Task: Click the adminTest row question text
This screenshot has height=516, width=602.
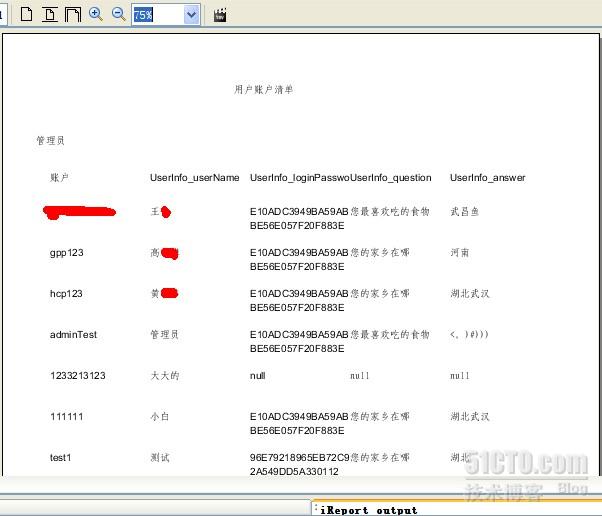Action: (x=390, y=334)
